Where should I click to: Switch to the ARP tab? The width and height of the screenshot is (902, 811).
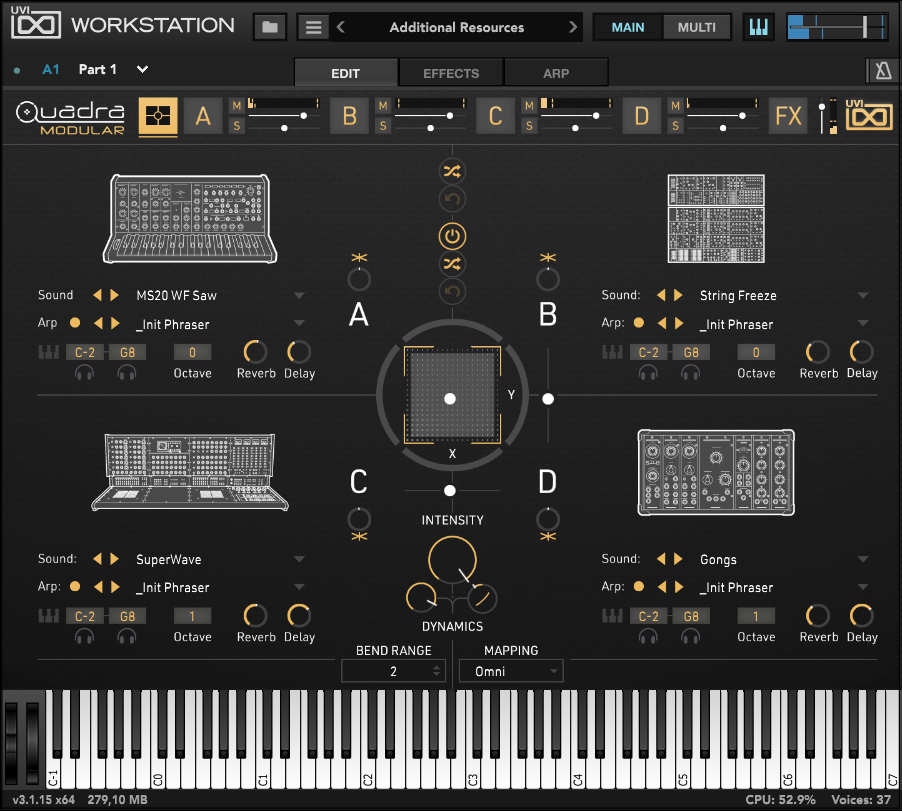tap(556, 73)
